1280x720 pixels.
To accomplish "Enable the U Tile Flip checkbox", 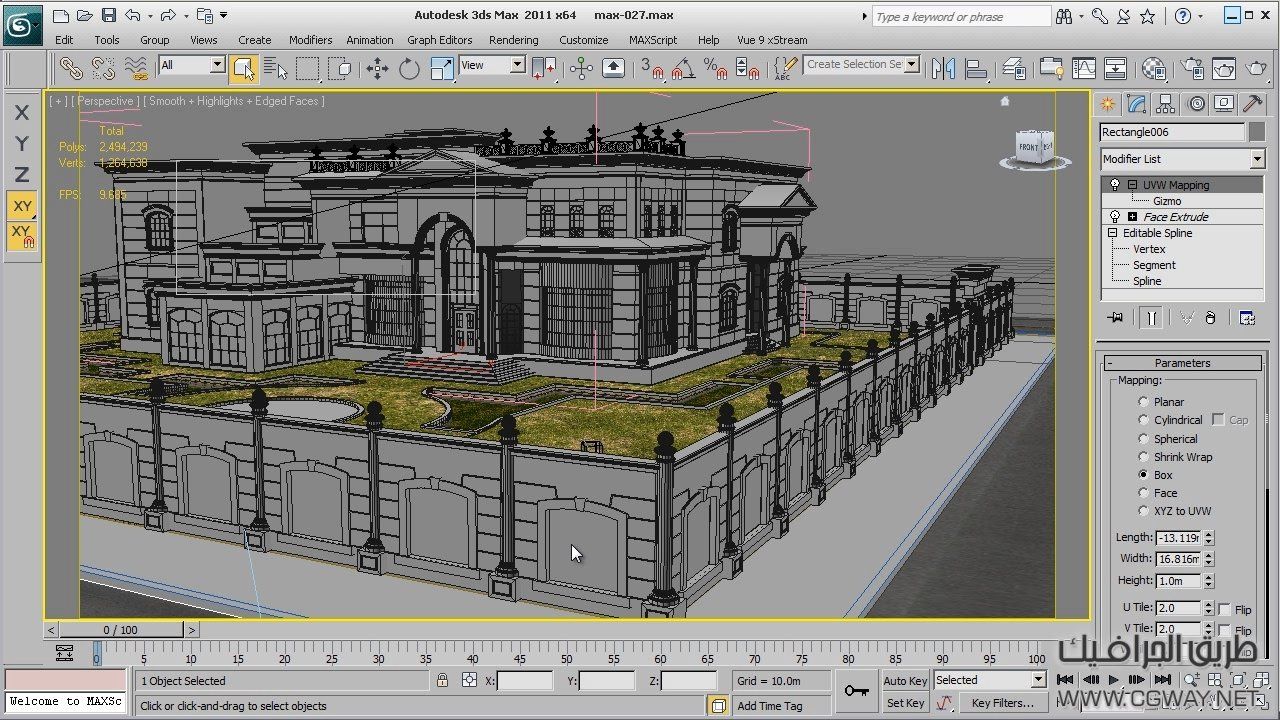I will [1224, 609].
